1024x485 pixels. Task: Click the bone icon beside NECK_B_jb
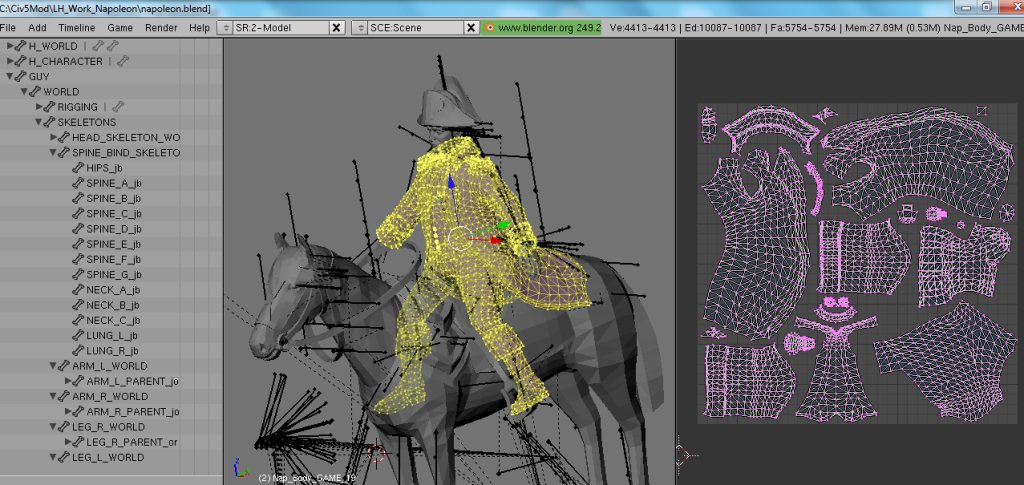pyautogui.click(x=78, y=305)
